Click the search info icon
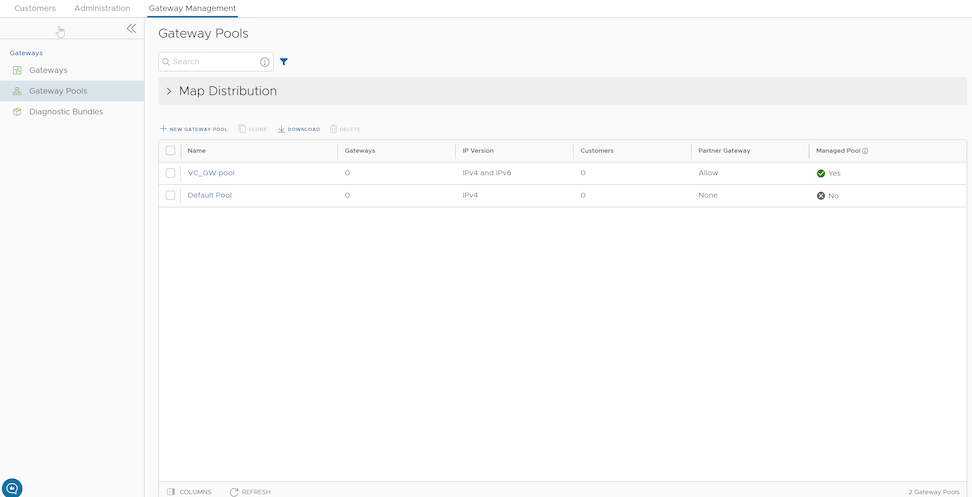The width and height of the screenshot is (972, 497). point(265,62)
